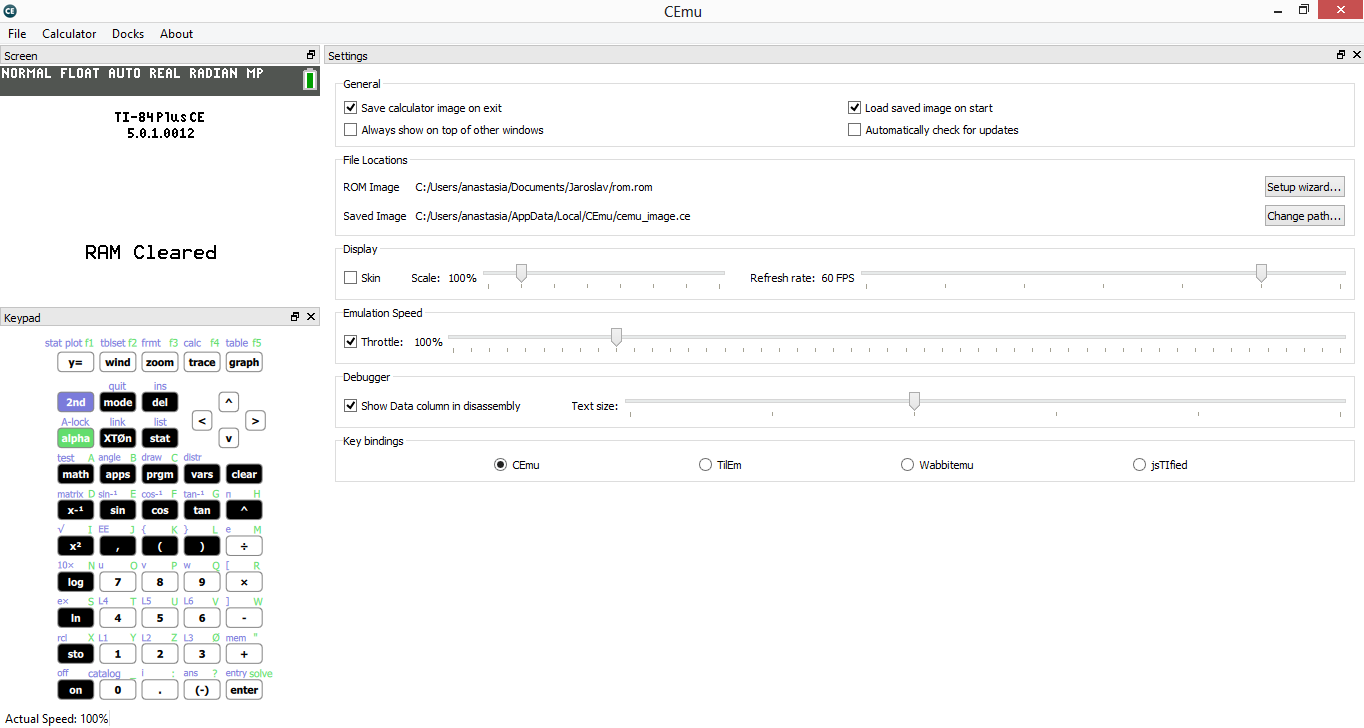Click the x² key on keypad
The height and width of the screenshot is (728, 1364).
click(x=76, y=546)
